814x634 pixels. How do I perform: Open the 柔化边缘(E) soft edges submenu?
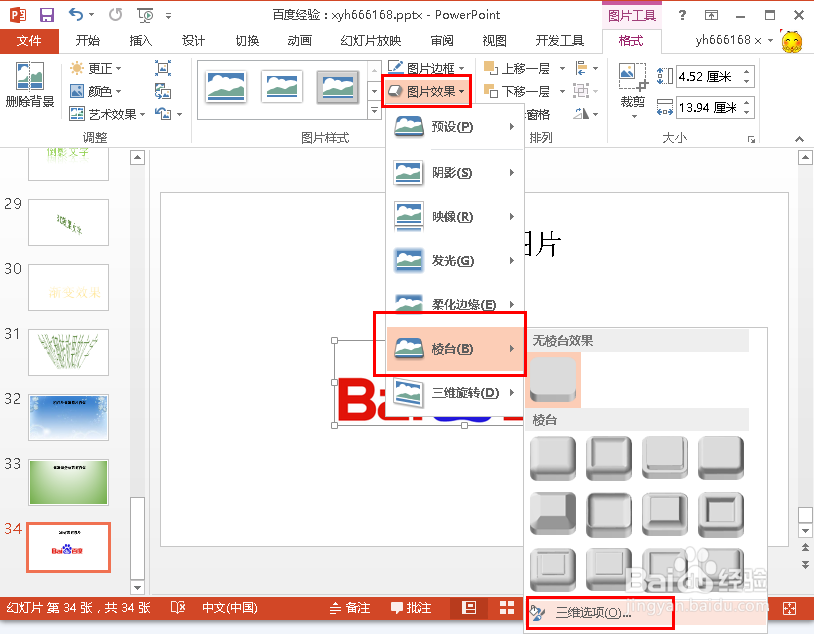pos(455,304)
